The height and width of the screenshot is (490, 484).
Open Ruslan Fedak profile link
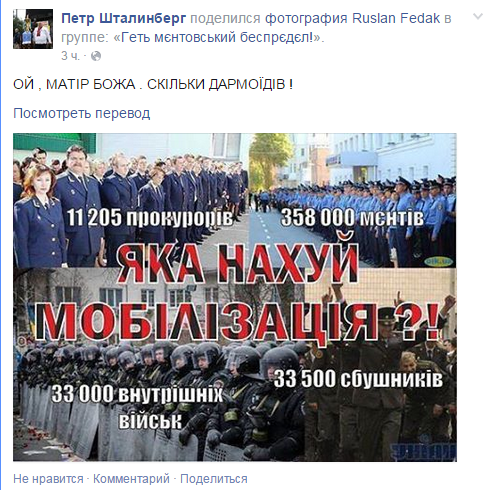[x=396, y=18]
